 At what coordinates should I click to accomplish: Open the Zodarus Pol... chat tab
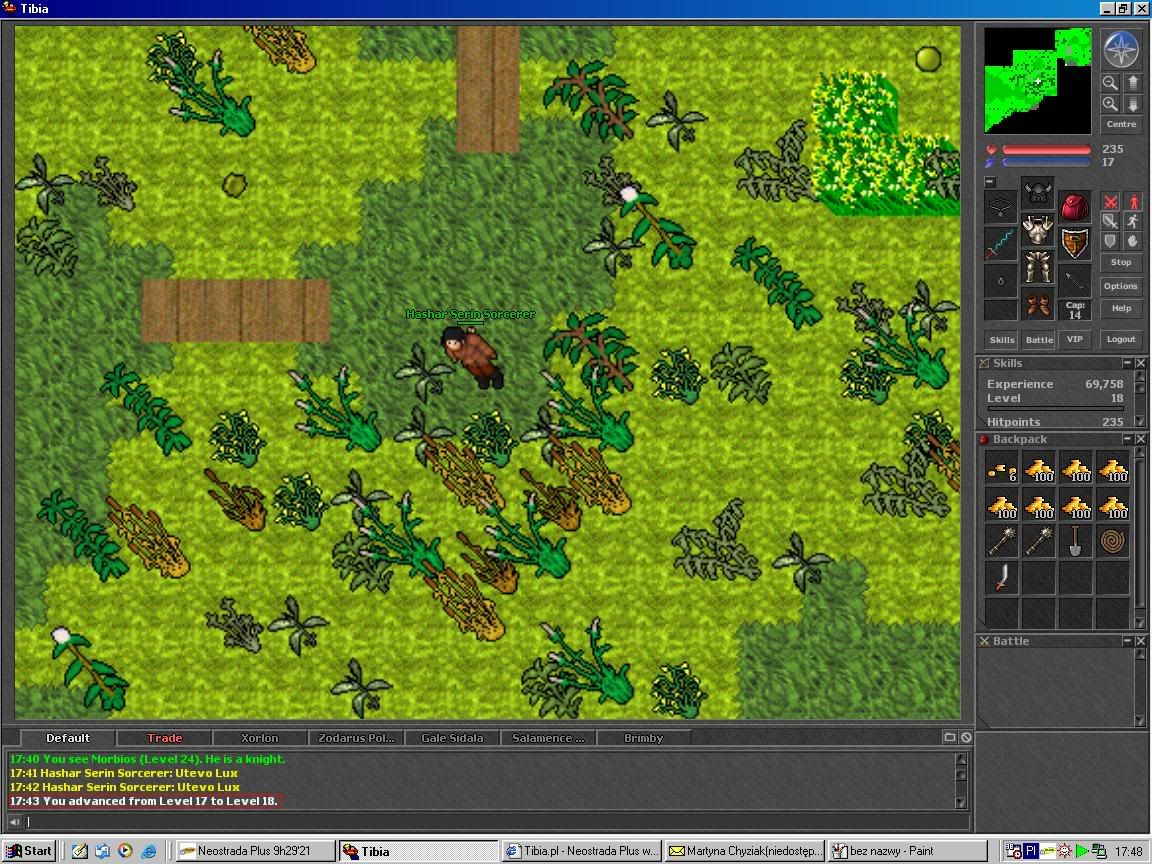tap(356, 738)
